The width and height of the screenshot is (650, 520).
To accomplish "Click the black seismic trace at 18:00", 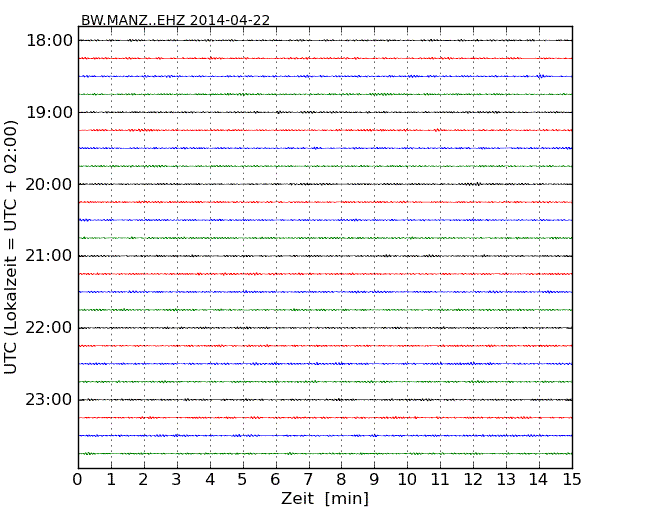I will pos(325,41).
